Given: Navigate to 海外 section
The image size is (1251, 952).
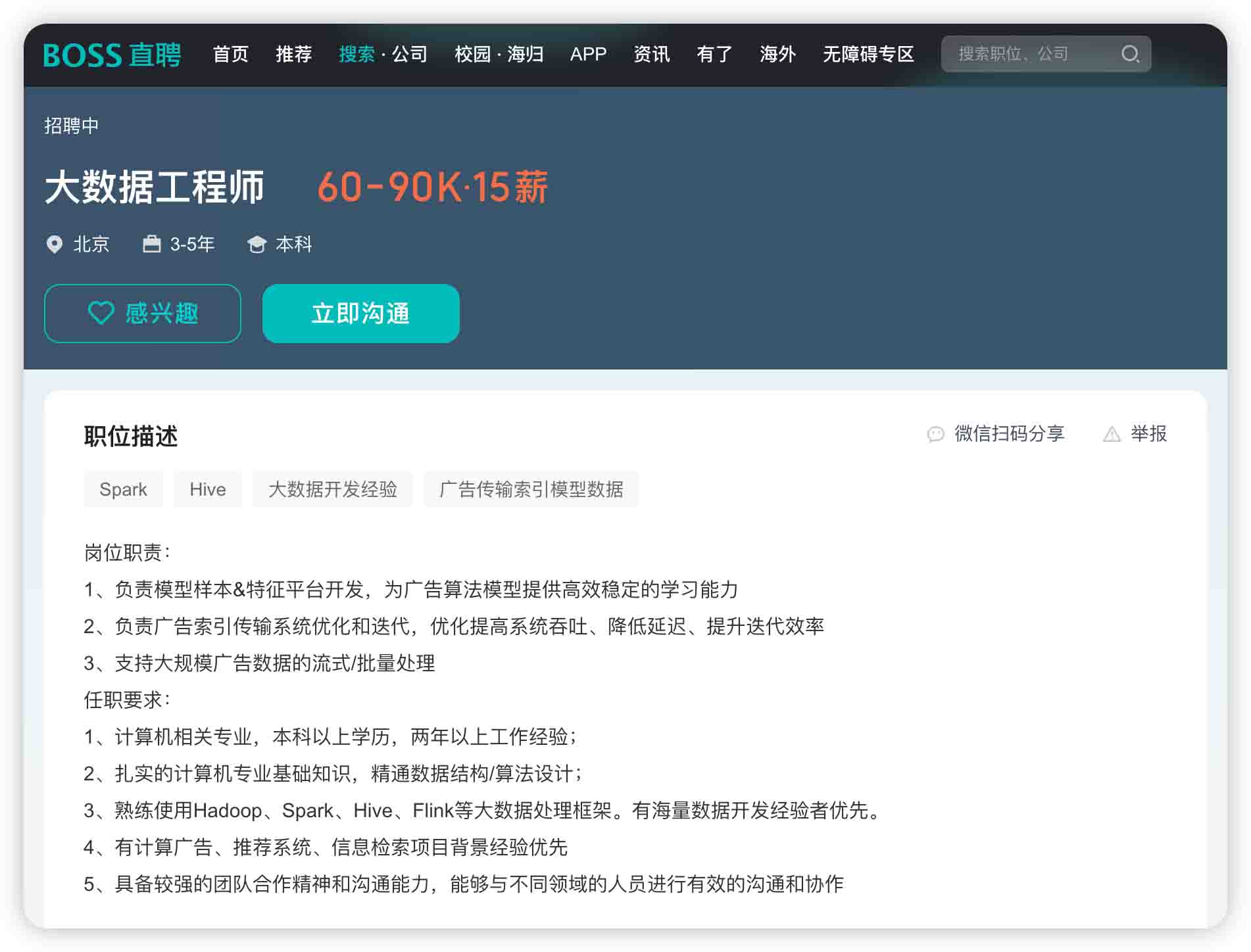Looking at the screenshot, I should (778, 54).
